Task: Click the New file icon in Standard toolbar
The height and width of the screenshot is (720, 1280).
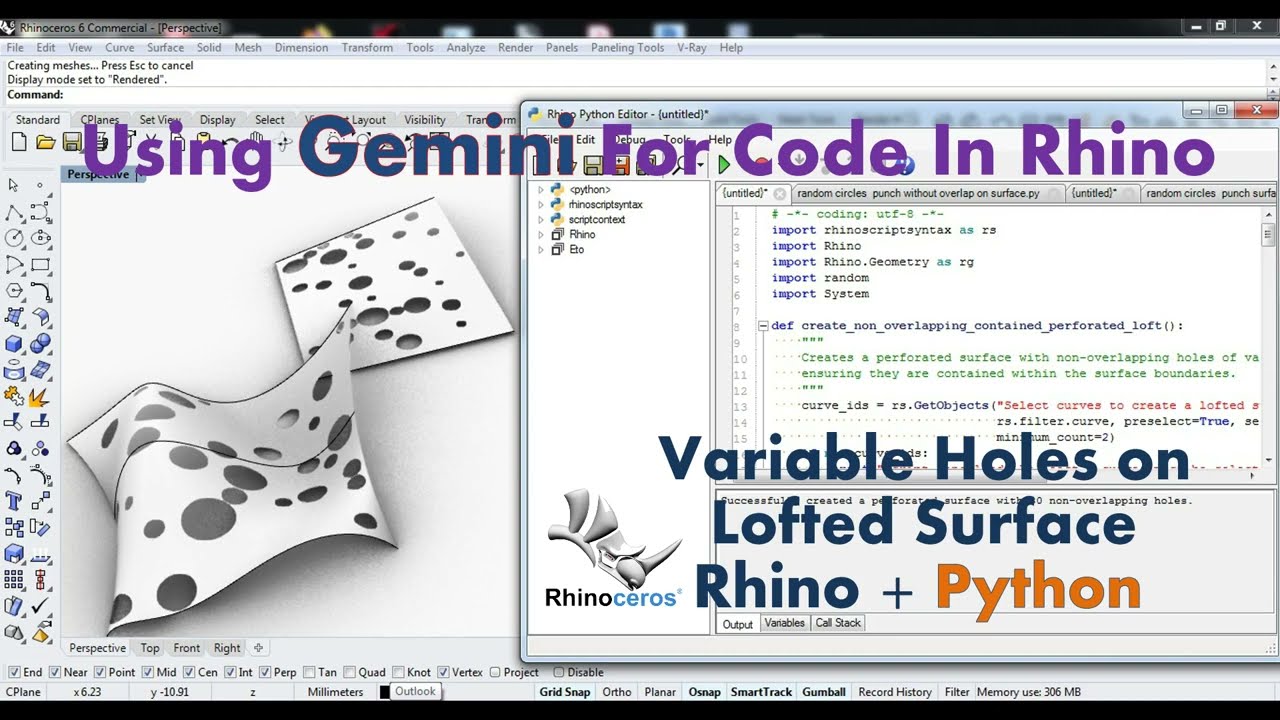Action: tap(19, 143)
